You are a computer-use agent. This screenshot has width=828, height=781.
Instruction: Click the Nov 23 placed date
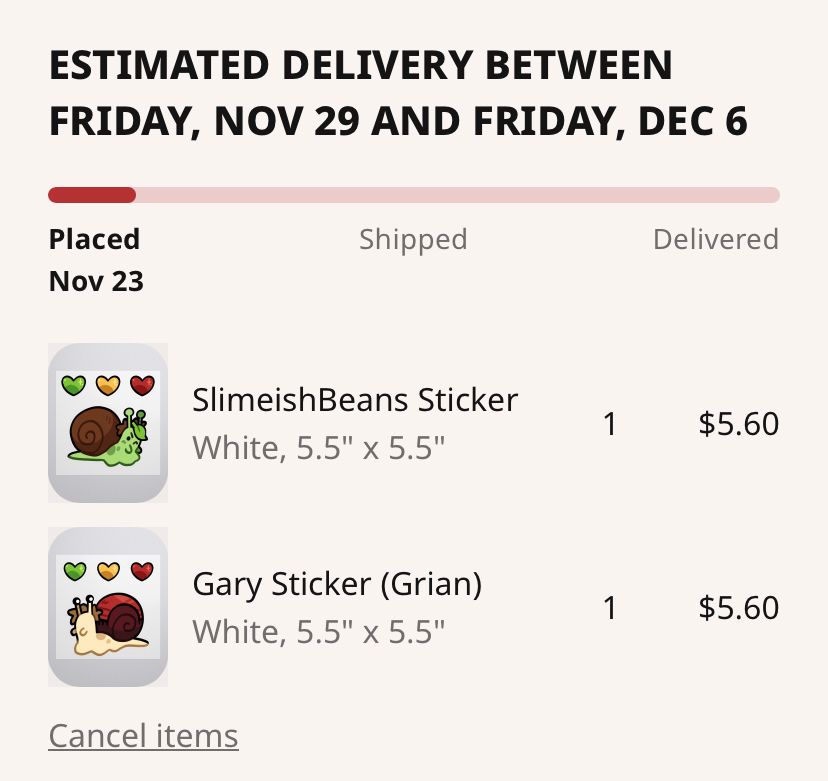click(96, 281)
